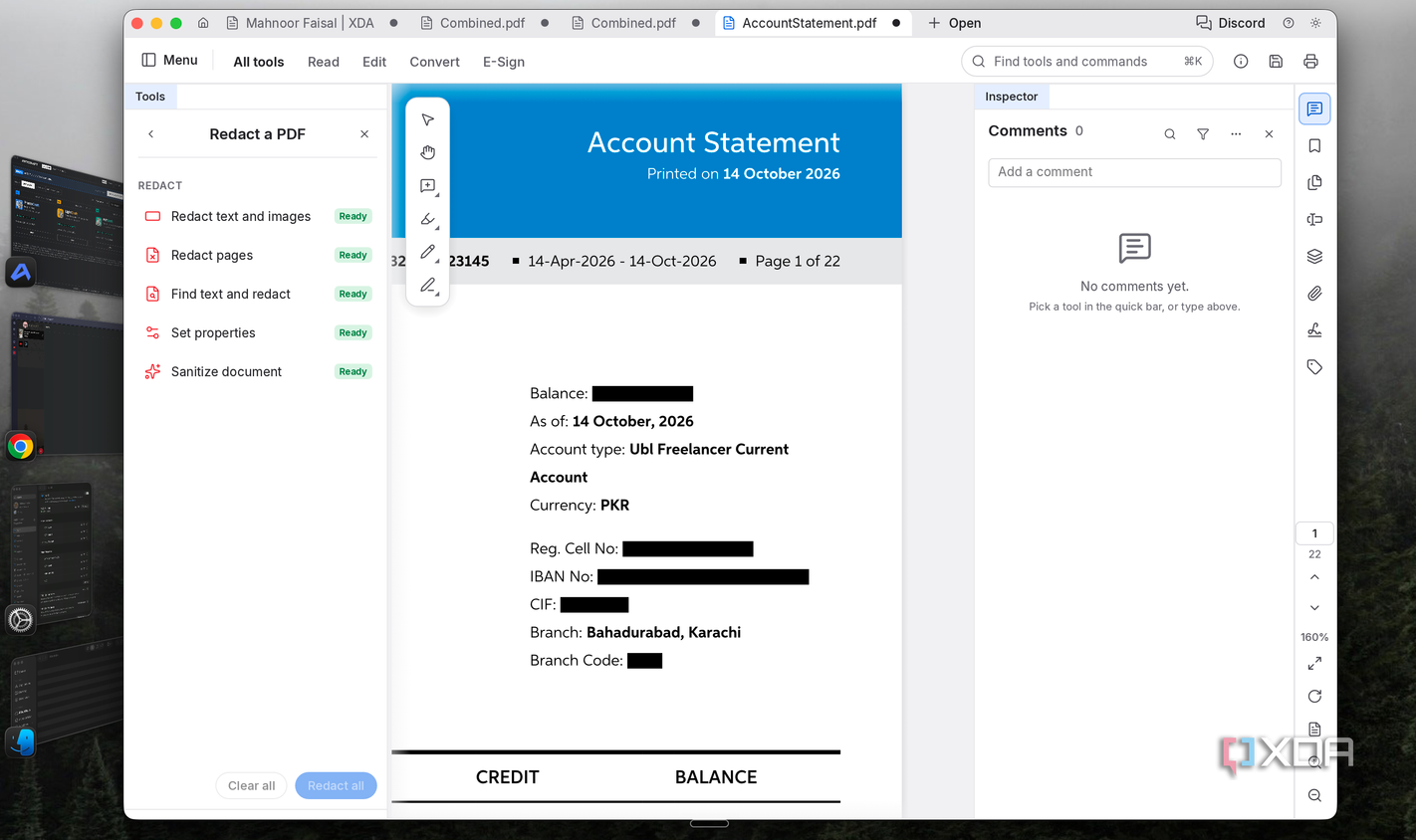Open the E-Sign mode tab
This screenshot has height=840, width=1416.
tap(504, 62)
